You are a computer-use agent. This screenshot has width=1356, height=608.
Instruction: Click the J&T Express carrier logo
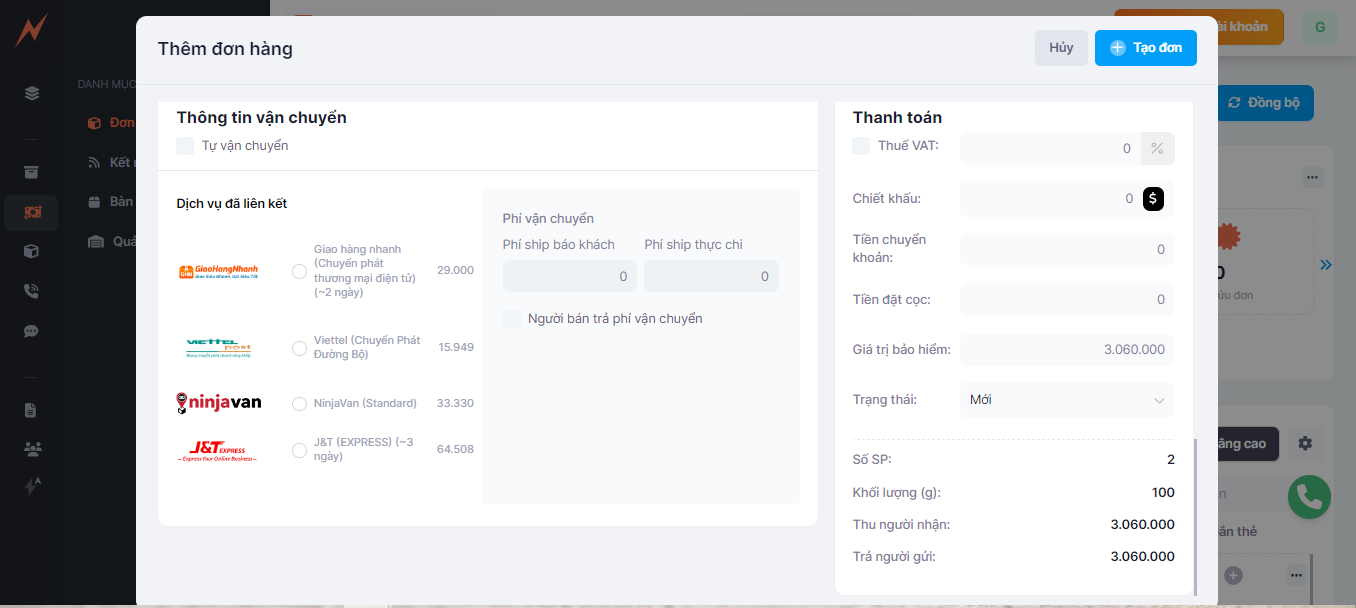(x=218, y=450)
